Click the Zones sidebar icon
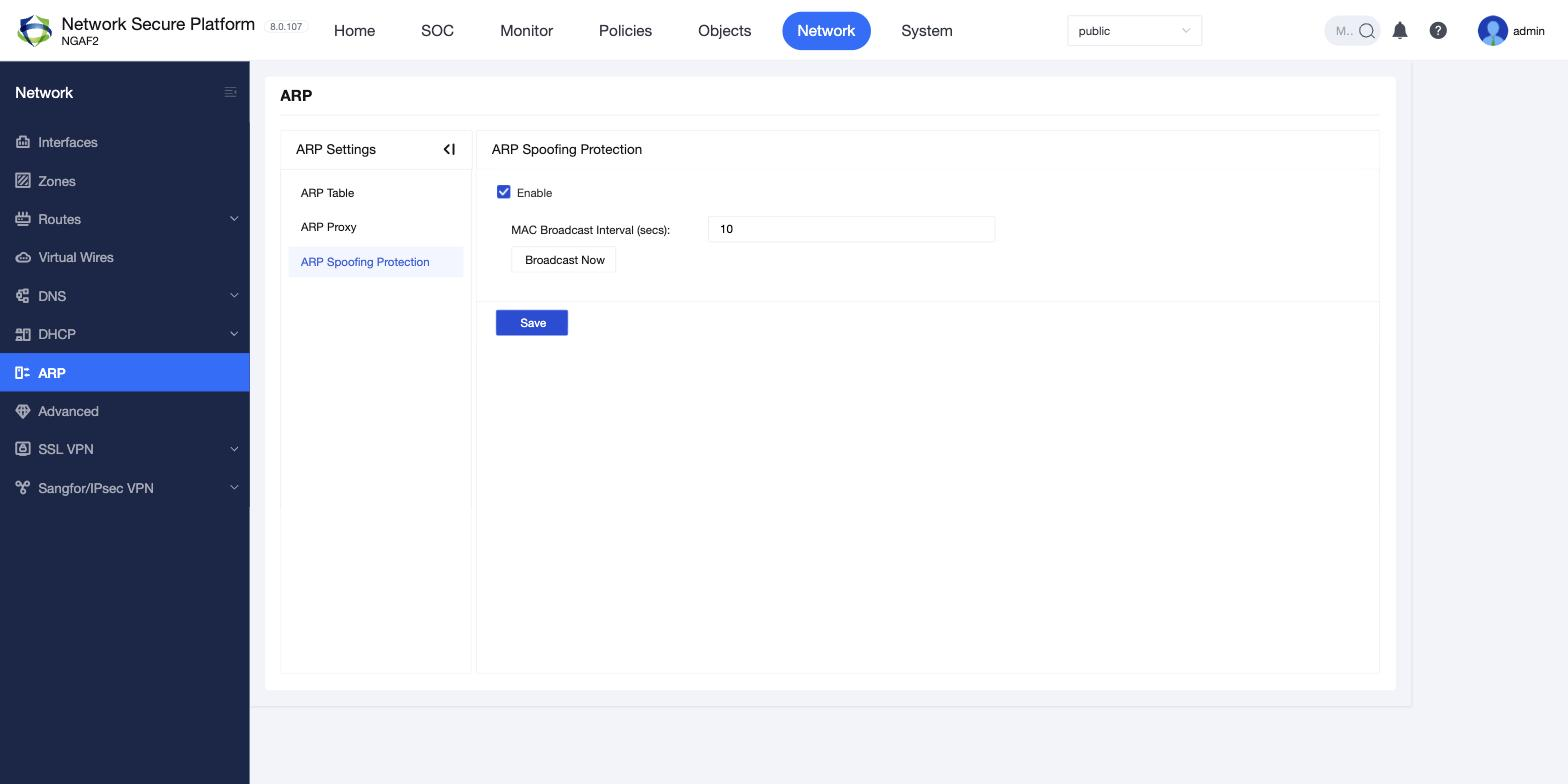This screenshot has height=784, width=1568. (23, 181)
